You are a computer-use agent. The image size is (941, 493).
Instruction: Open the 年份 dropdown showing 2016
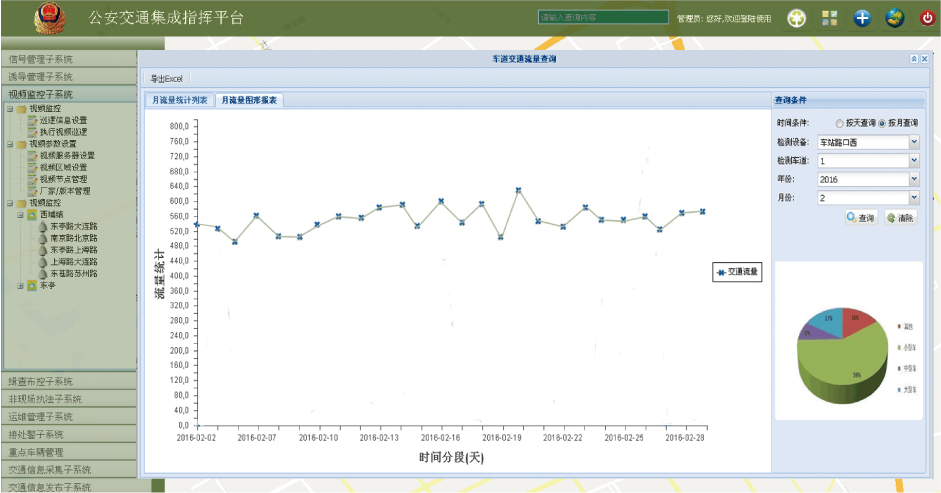(x=914, y=179)
